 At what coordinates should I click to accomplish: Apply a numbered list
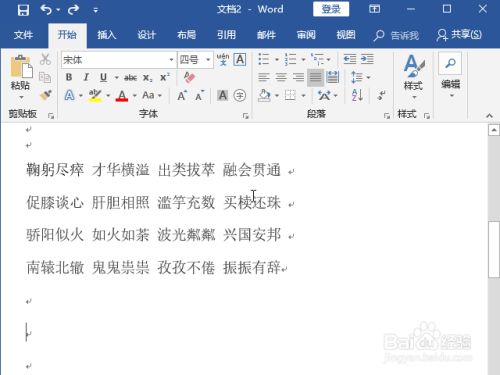[x=291, y=59]
